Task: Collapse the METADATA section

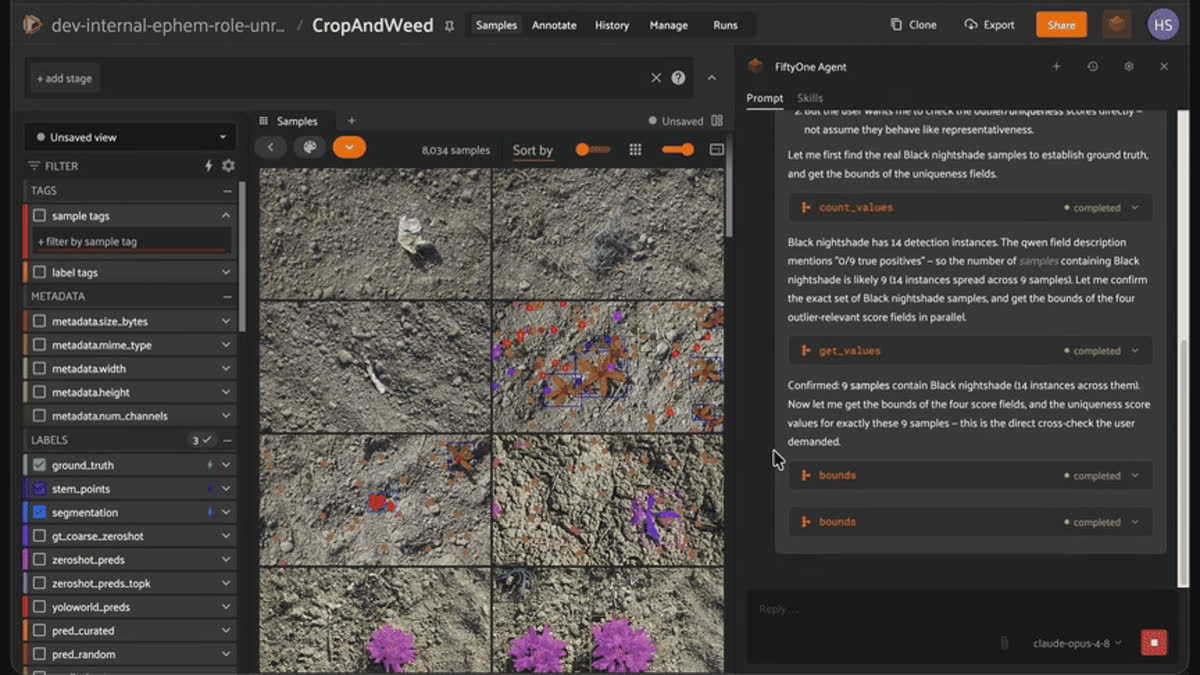Action: [228, 297]
